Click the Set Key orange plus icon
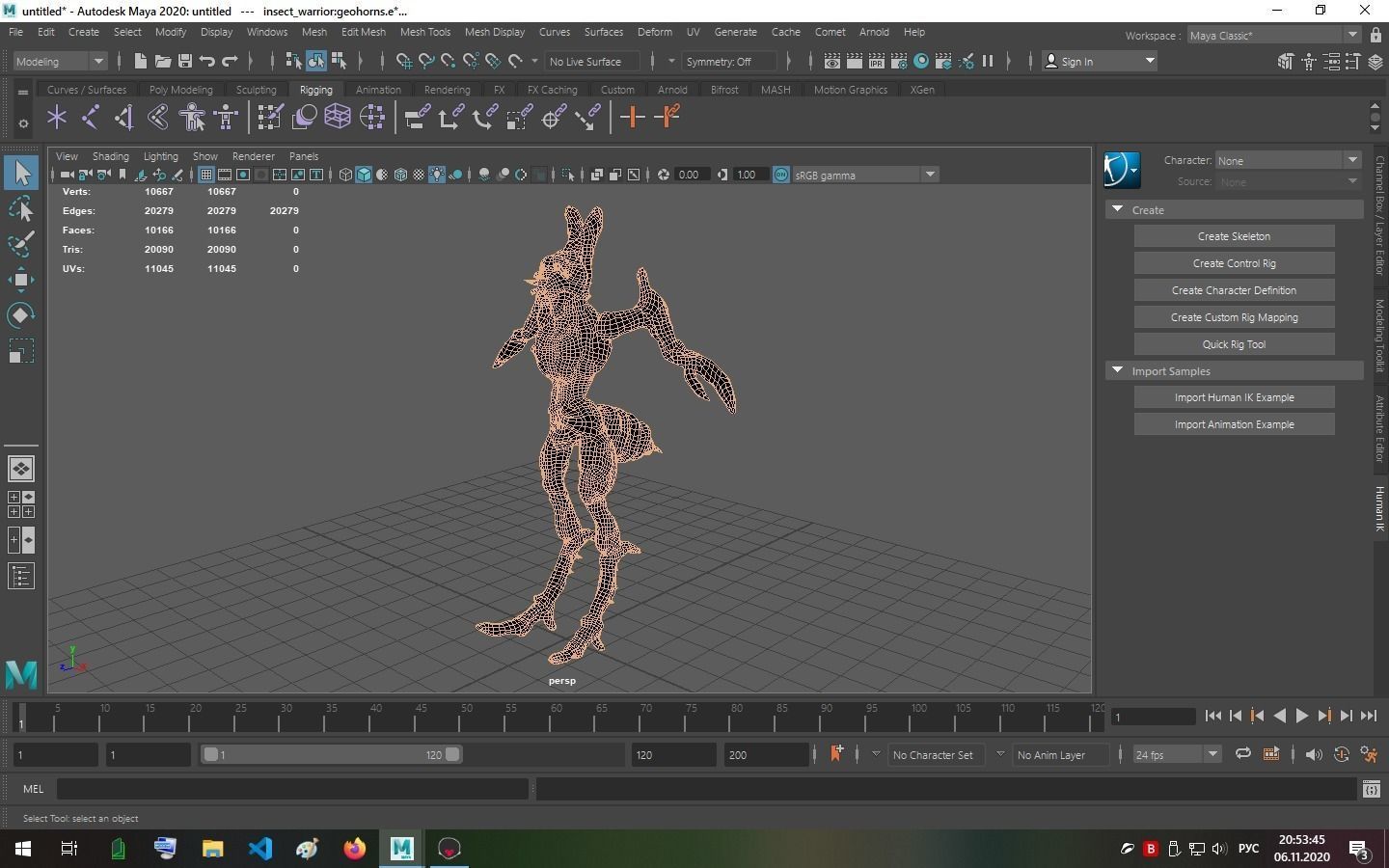The width and height of the screenshot is (1389, 868). pyautogui.click(x=633, y=118)
